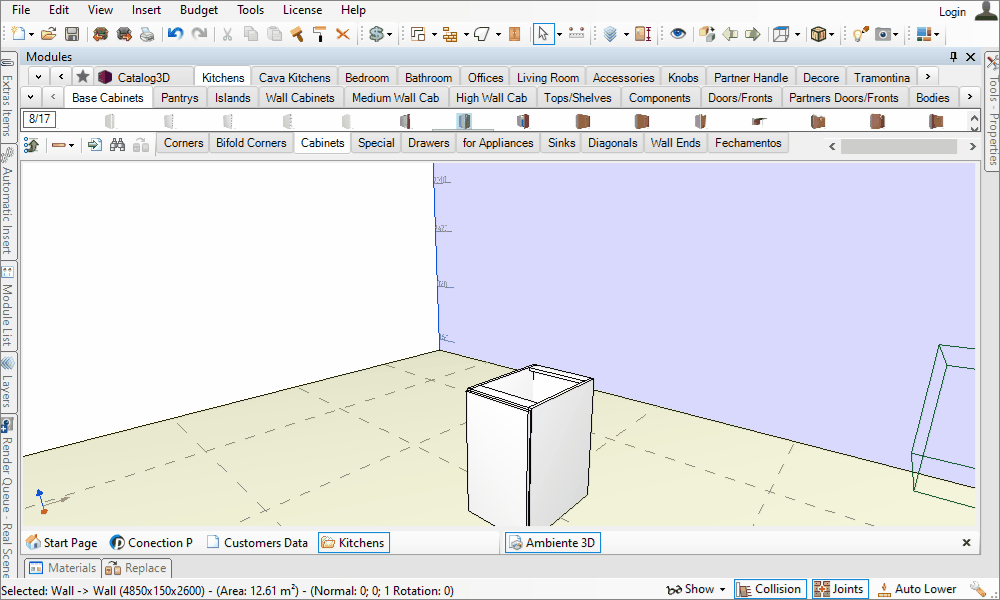Toggle Auto Lower in the status bar

tap(916, 589)
